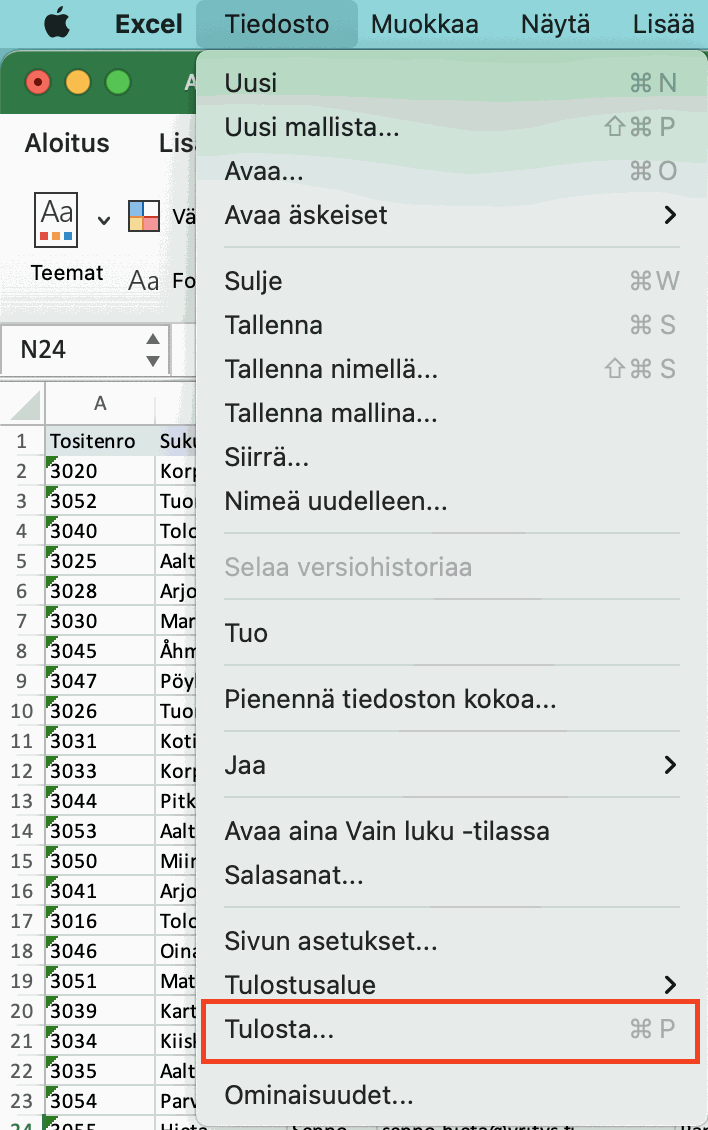Select row 5 header

22,561
